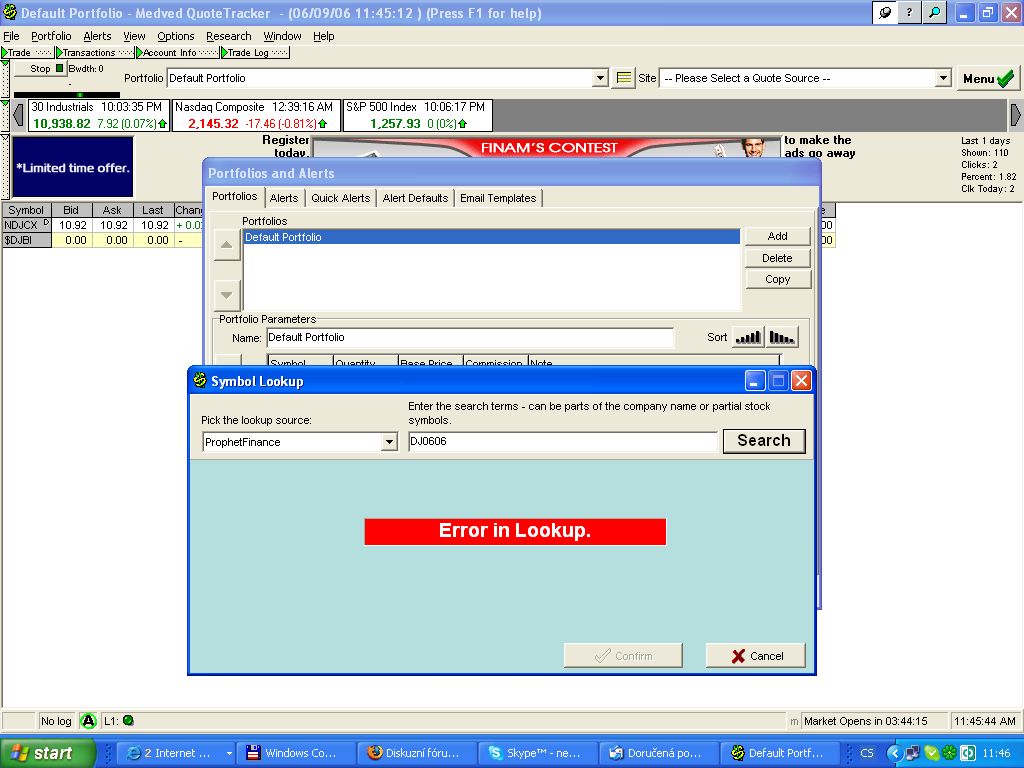
Task: Open the Window menu
Action: click(x=282, y=36)
